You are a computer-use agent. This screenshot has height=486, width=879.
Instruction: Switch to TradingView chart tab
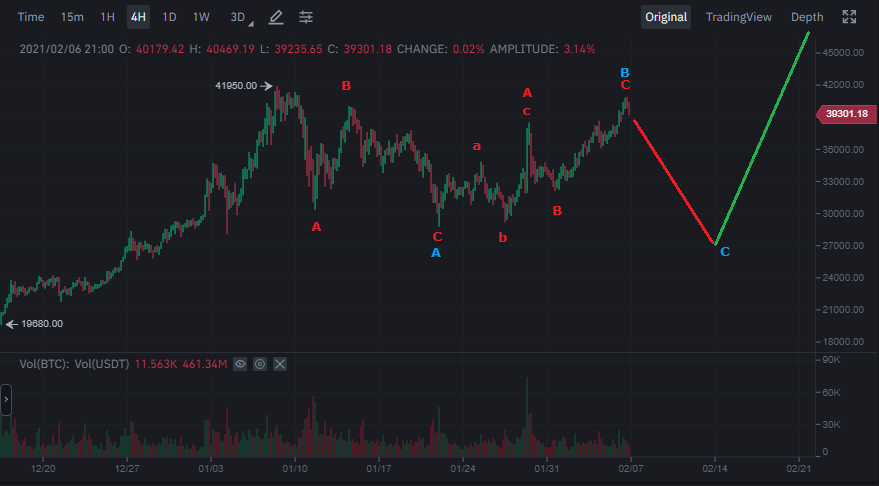(738, 17)
